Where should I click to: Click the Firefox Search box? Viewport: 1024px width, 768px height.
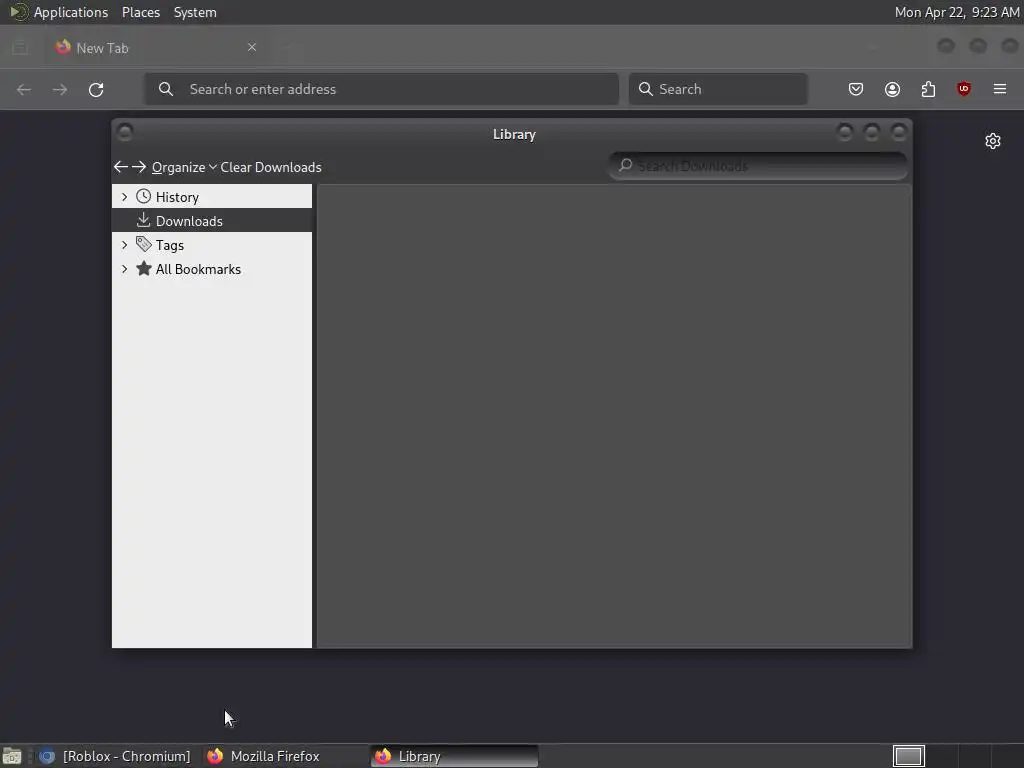(x=718, y=89)
